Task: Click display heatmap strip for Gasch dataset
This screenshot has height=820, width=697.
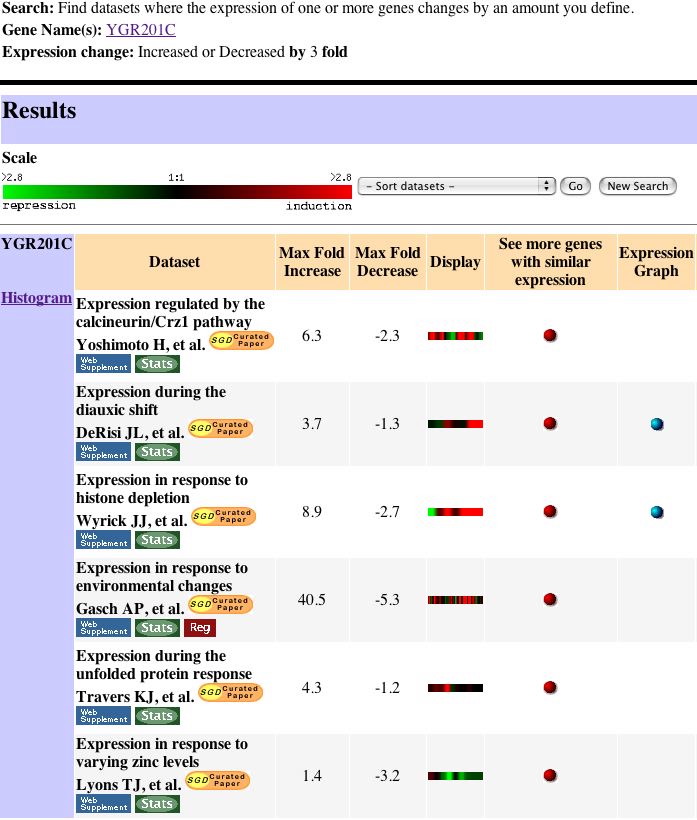Action: point(455,600)
